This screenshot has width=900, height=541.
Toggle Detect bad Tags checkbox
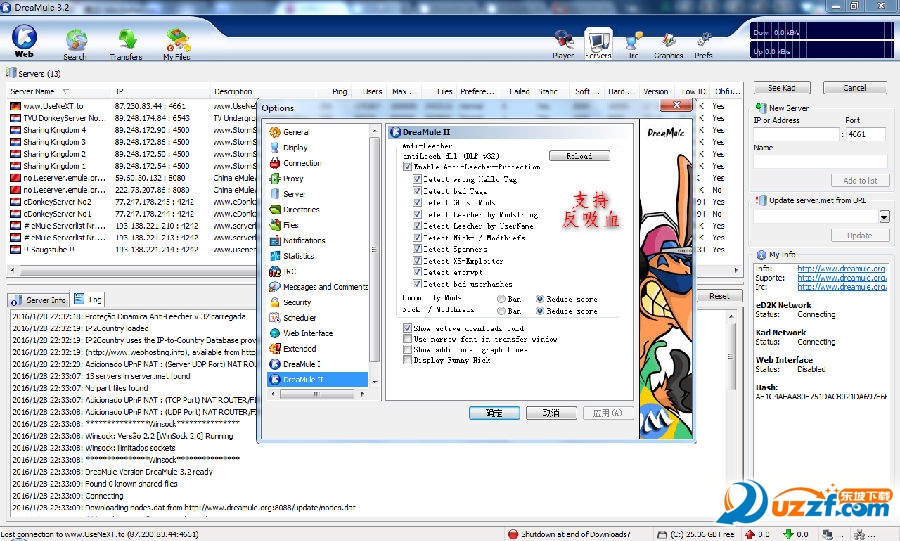[x=417, y=191]
